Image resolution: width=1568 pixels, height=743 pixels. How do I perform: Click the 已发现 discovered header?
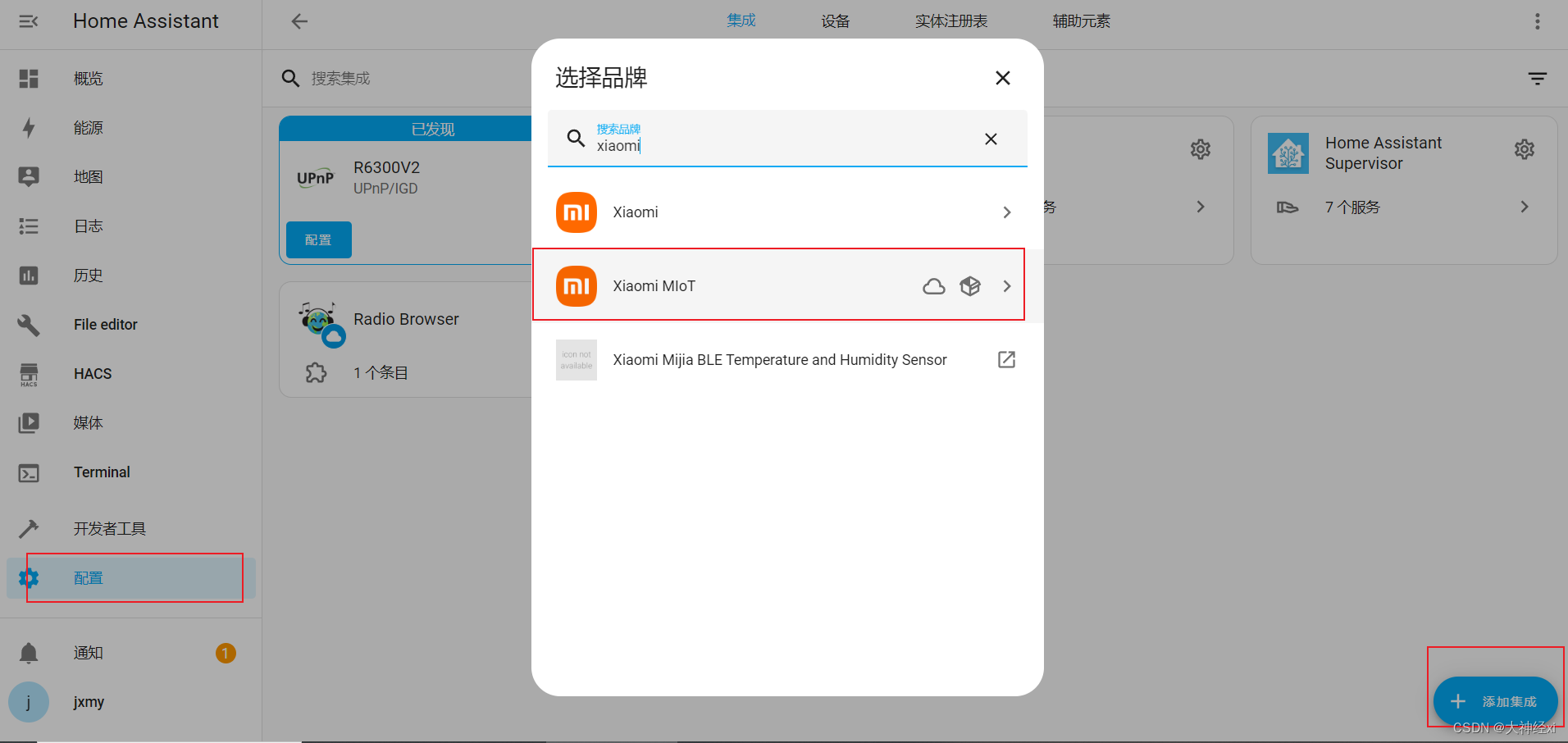(x=433, y=129)
